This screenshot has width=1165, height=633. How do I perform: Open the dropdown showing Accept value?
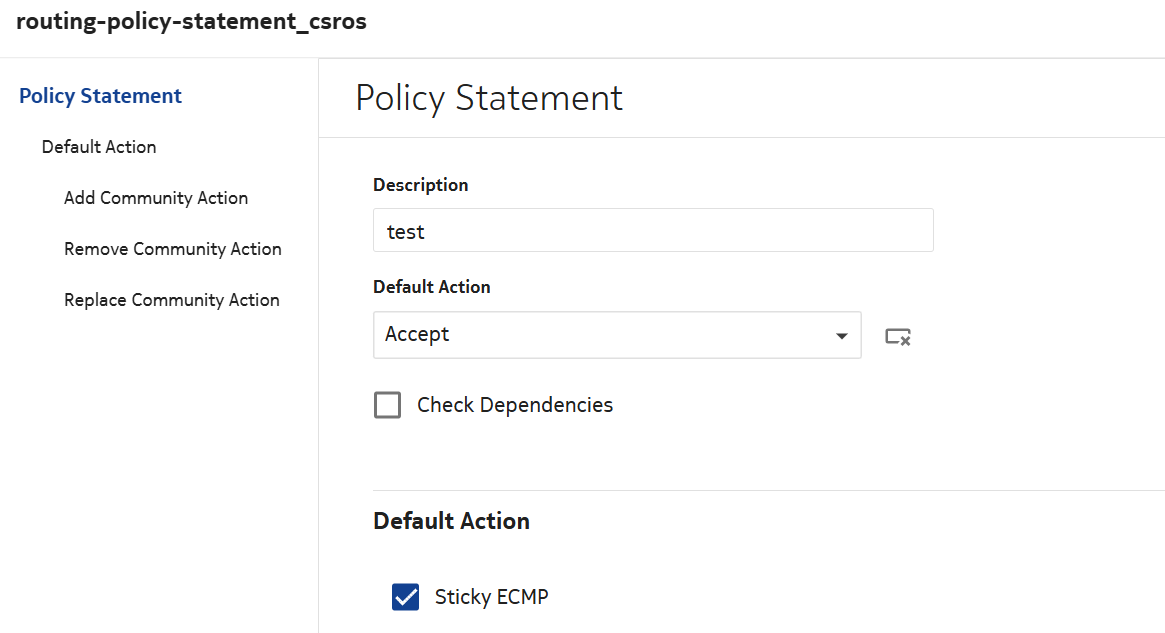[x=600, y=335]
